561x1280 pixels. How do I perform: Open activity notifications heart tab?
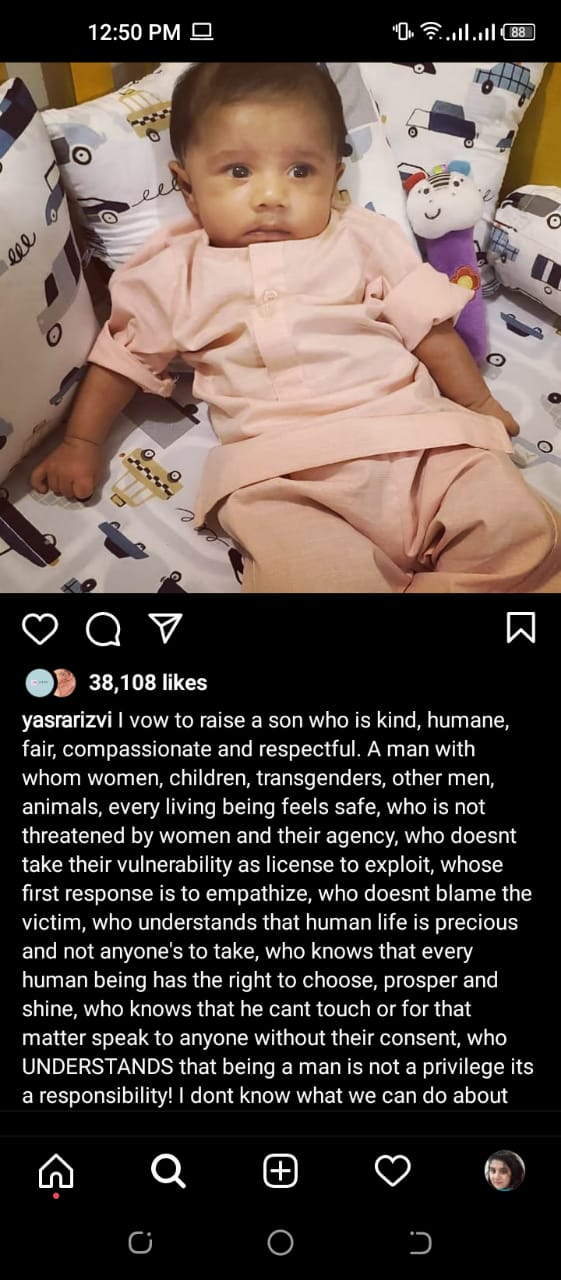point(393,1171)
